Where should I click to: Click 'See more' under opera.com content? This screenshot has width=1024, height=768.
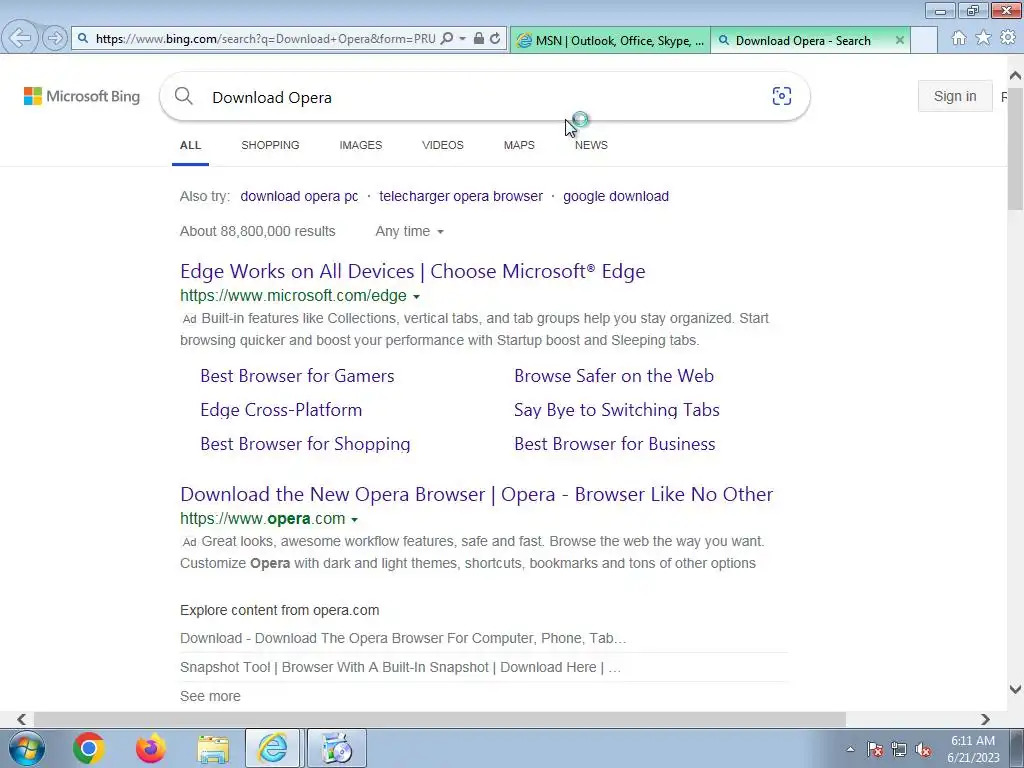coord(210,696)
